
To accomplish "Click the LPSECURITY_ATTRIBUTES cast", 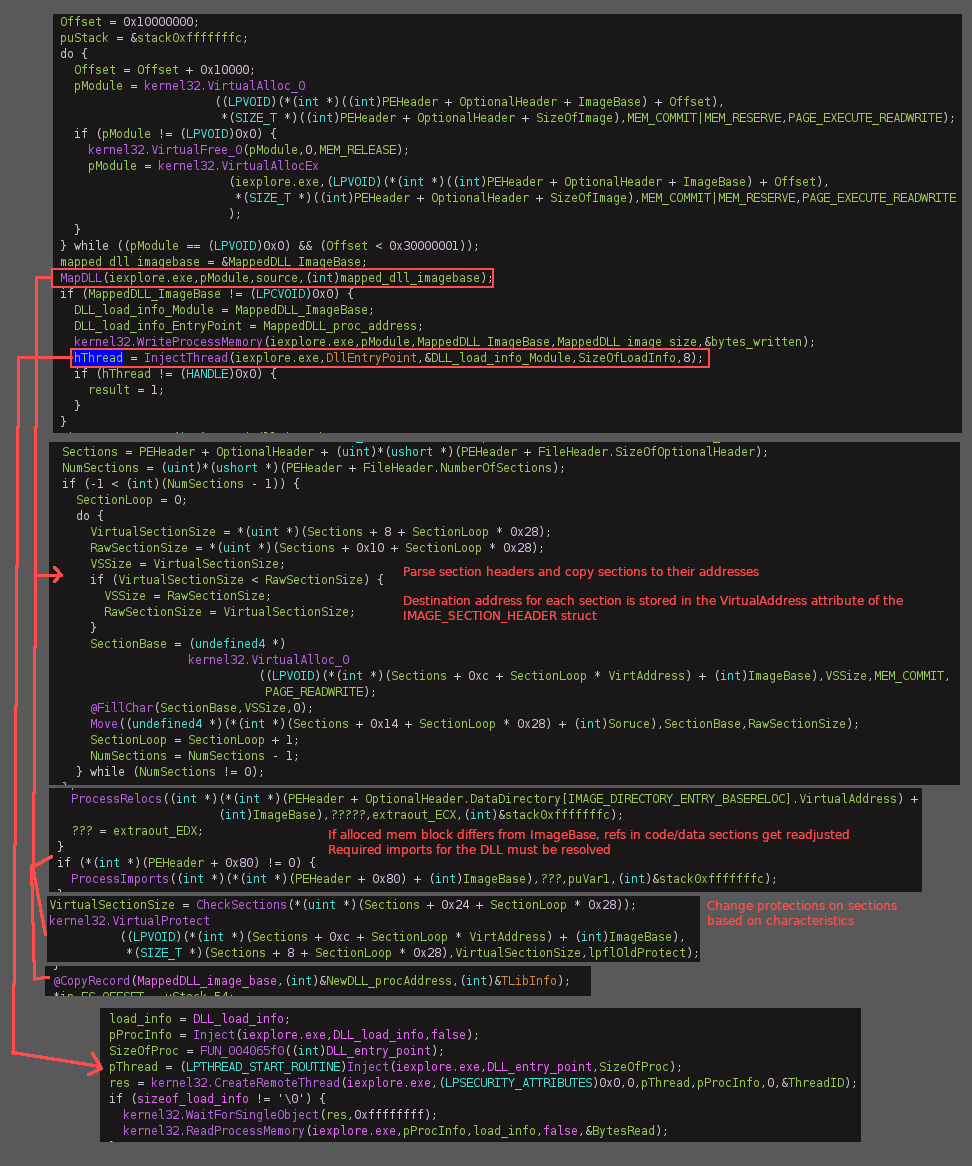I will (518, 1083).
